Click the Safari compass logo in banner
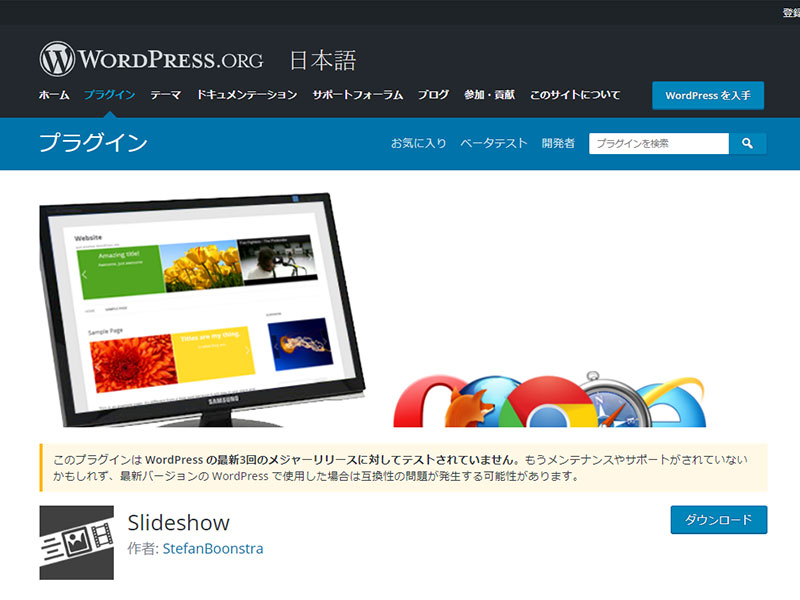Screen dimensions: 800x600 (x=612, y=400)
